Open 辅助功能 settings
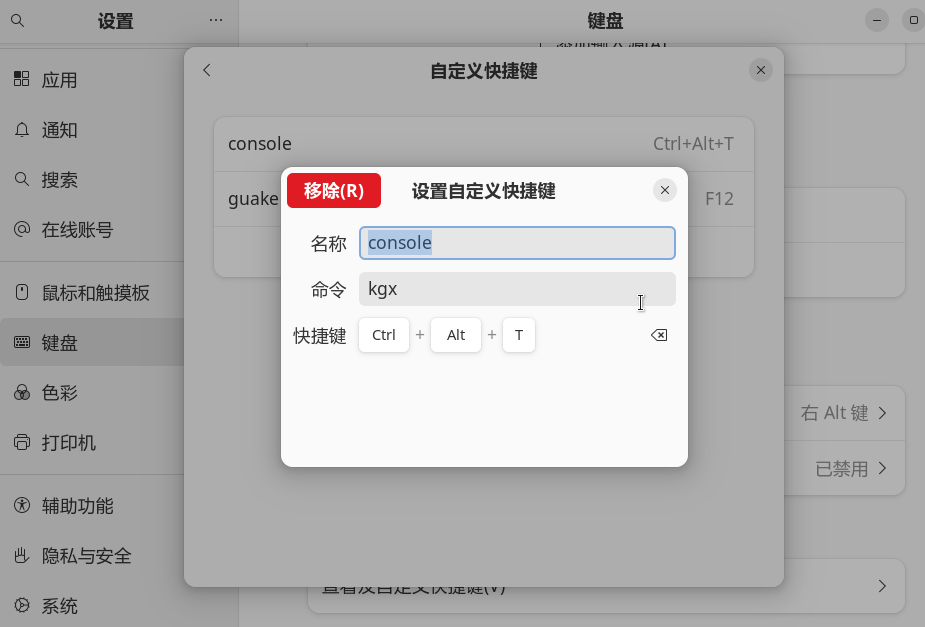The height and width of the screenshot is (627, 925). [x=77, y=506]
